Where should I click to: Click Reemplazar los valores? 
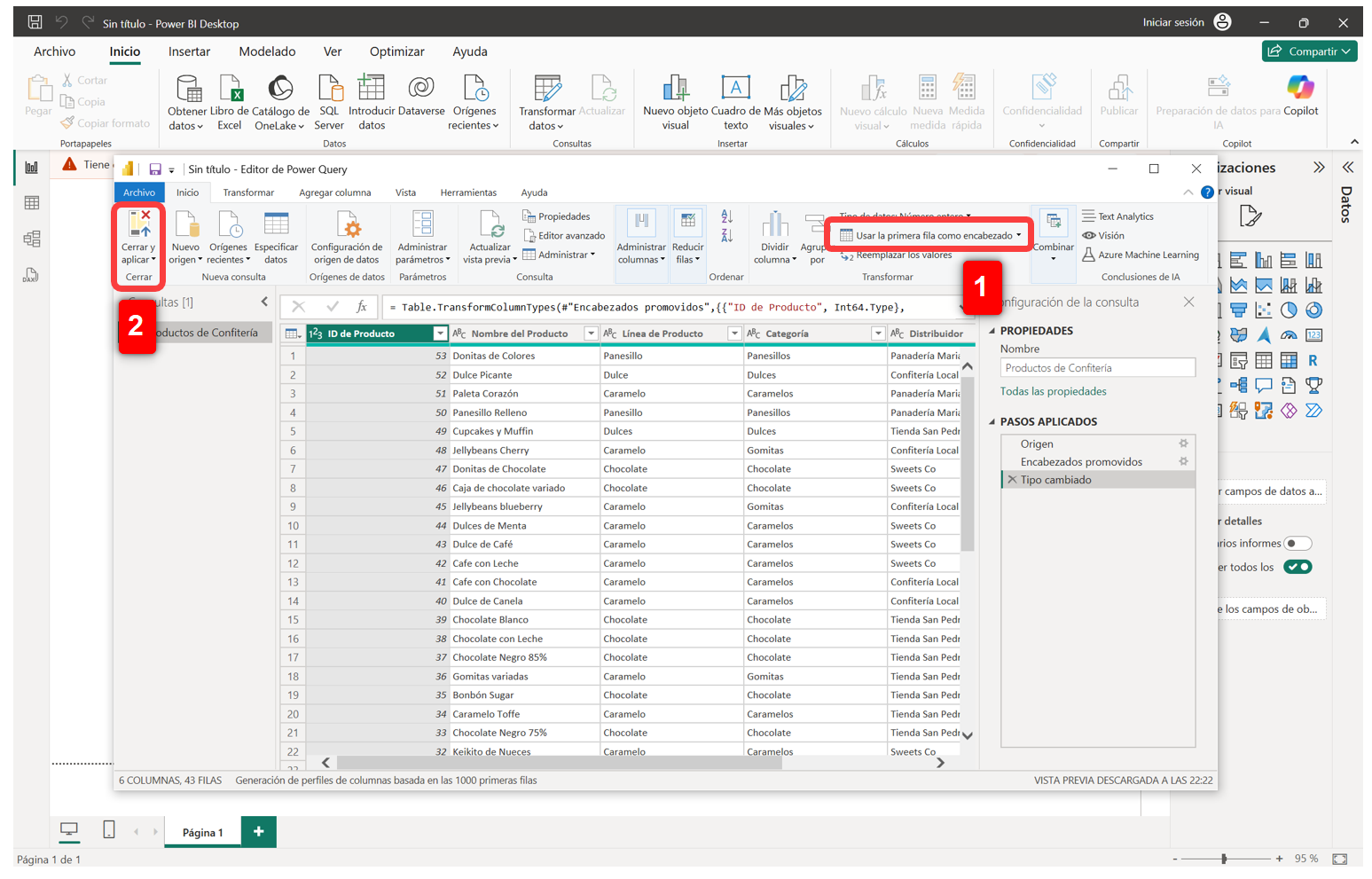click(897, 255)
